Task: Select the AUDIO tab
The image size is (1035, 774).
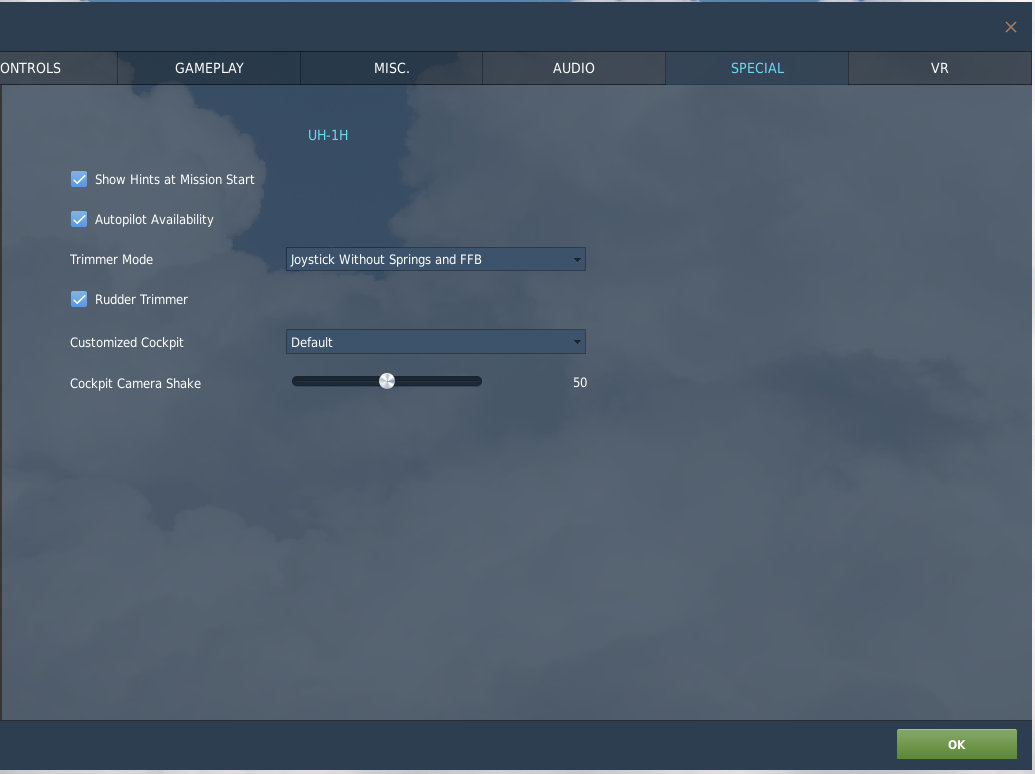Action: (574, 68)
